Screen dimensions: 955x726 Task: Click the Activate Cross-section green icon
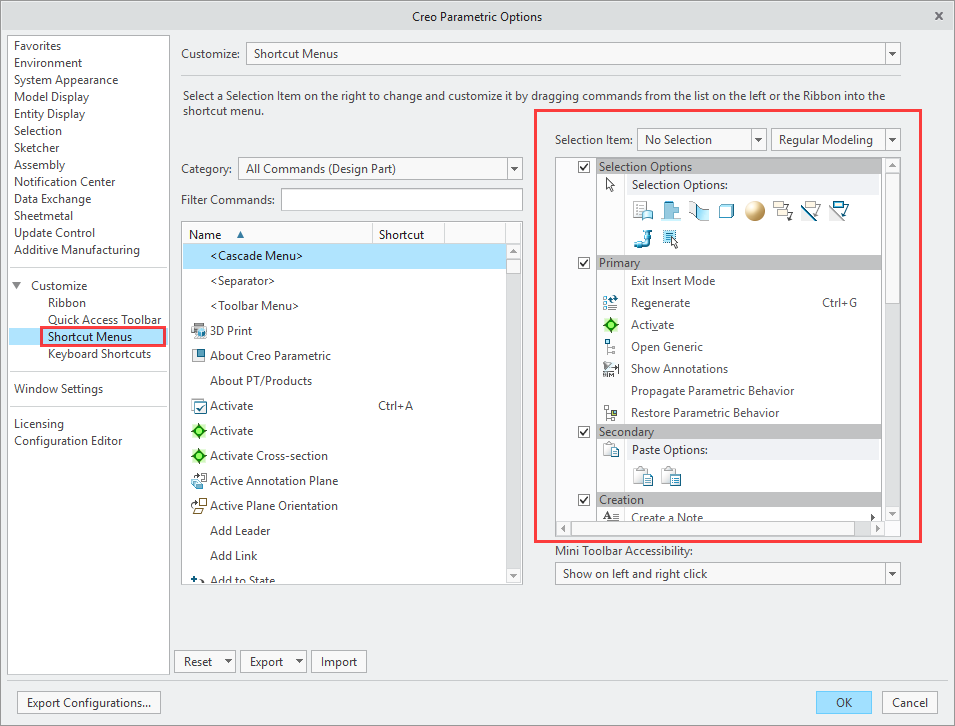point(199,456)
